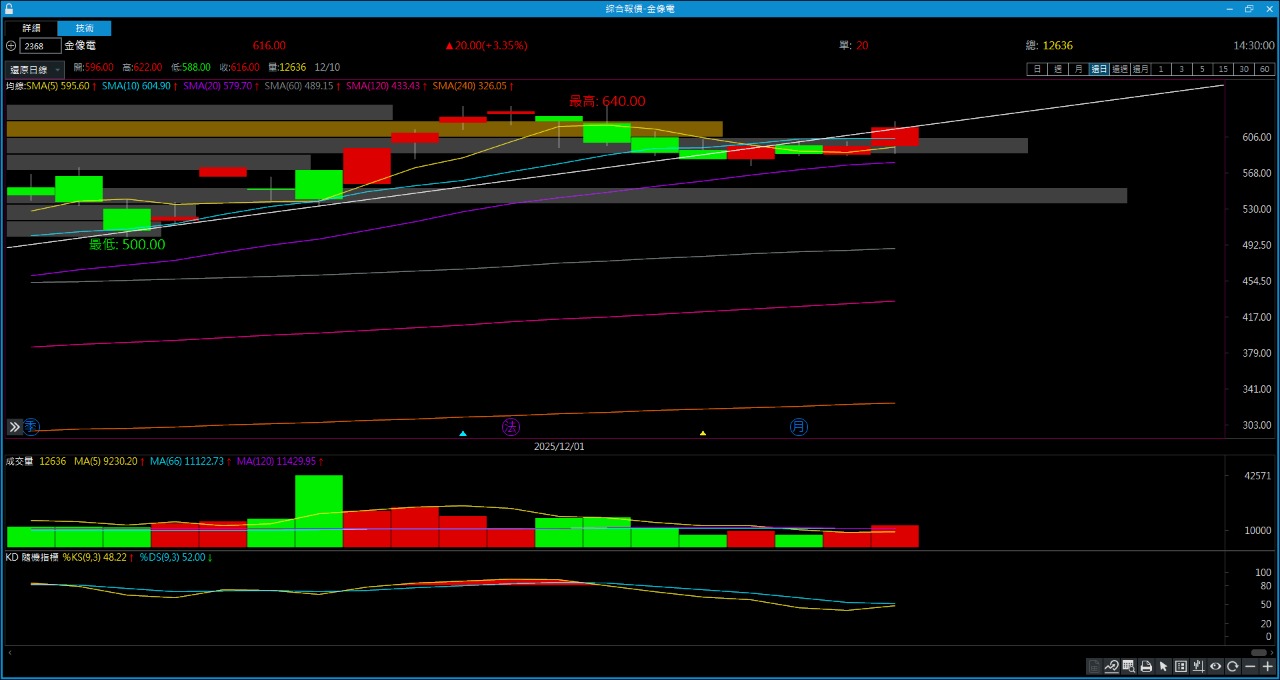The height and width of the screenshot is (680, 1280).
Task: Switch to the 詳細 tab
Action: (31, 28)
